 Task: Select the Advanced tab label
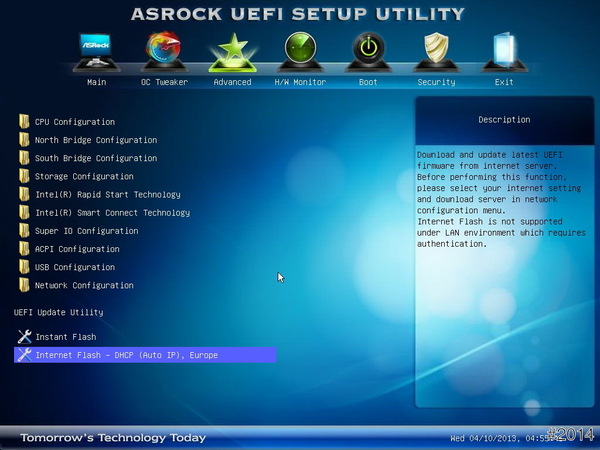pos(233,82)
